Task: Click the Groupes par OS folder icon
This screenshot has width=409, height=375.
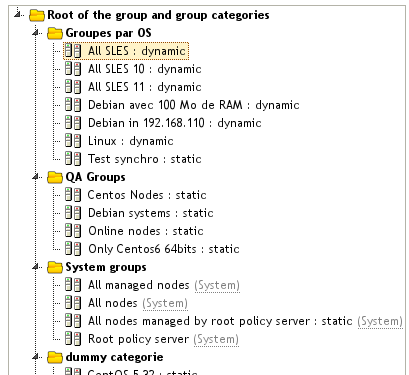Action: pyautogui.click(x=55, y=33)
